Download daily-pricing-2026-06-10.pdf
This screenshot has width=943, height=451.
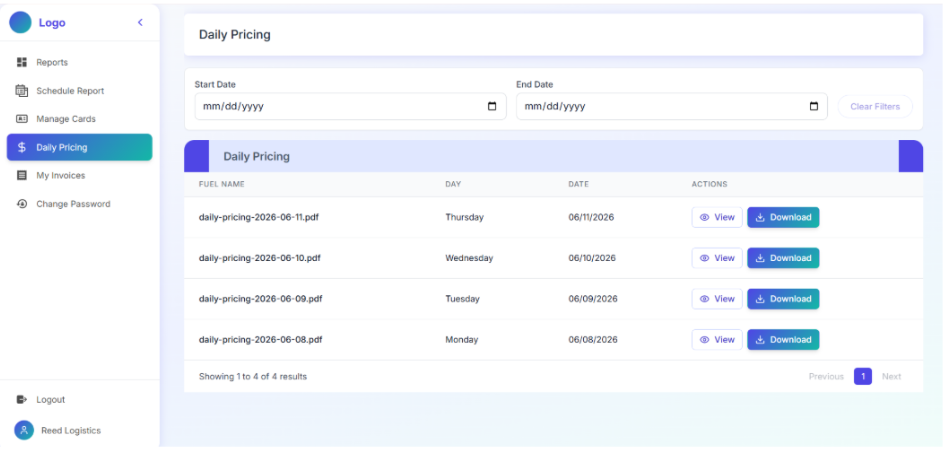(783, 258)
